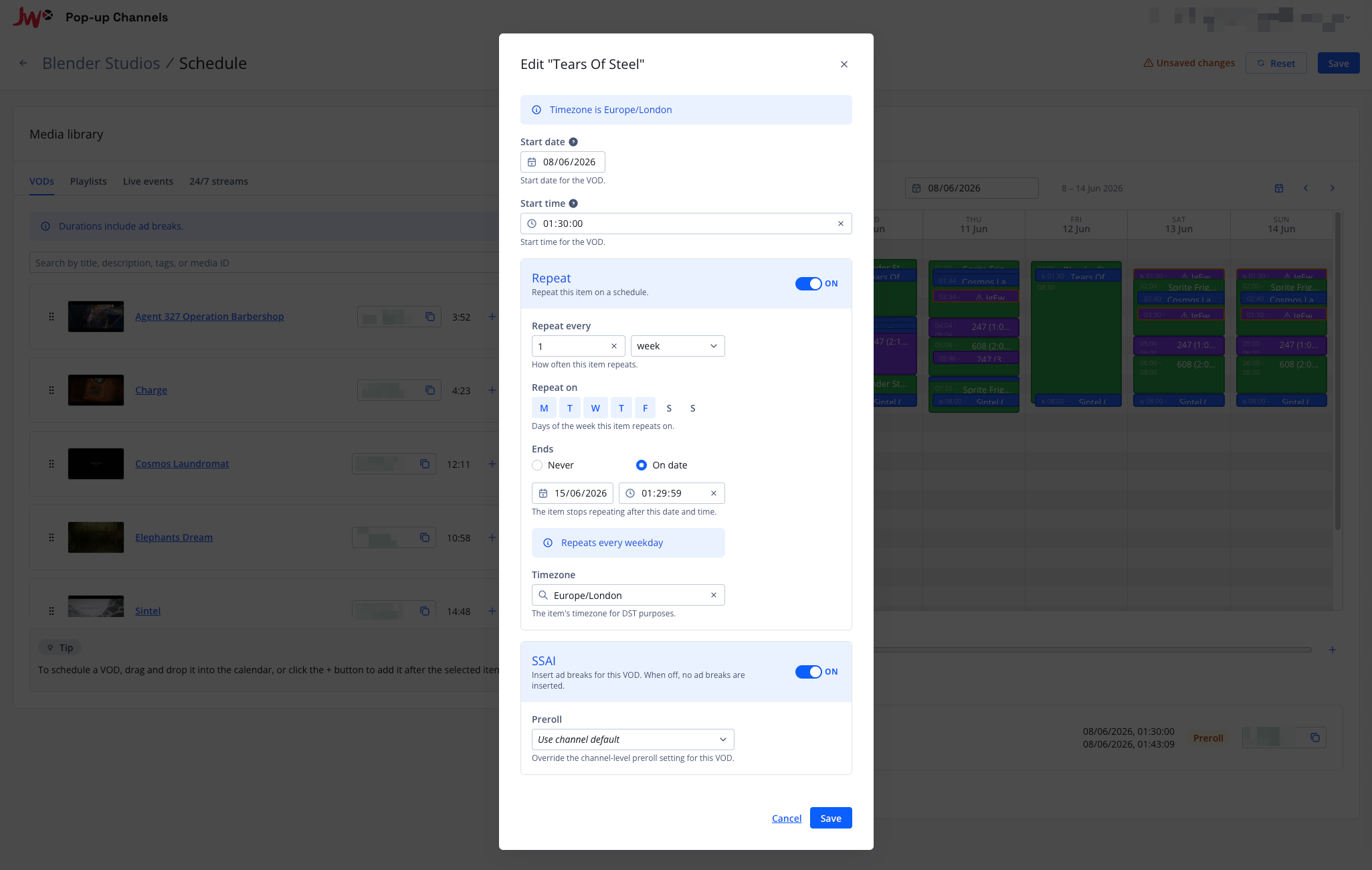Click the Cancel link in the dialog
Image resolution: width=1372 pixels, height=870 pixels.
[787, 818]
